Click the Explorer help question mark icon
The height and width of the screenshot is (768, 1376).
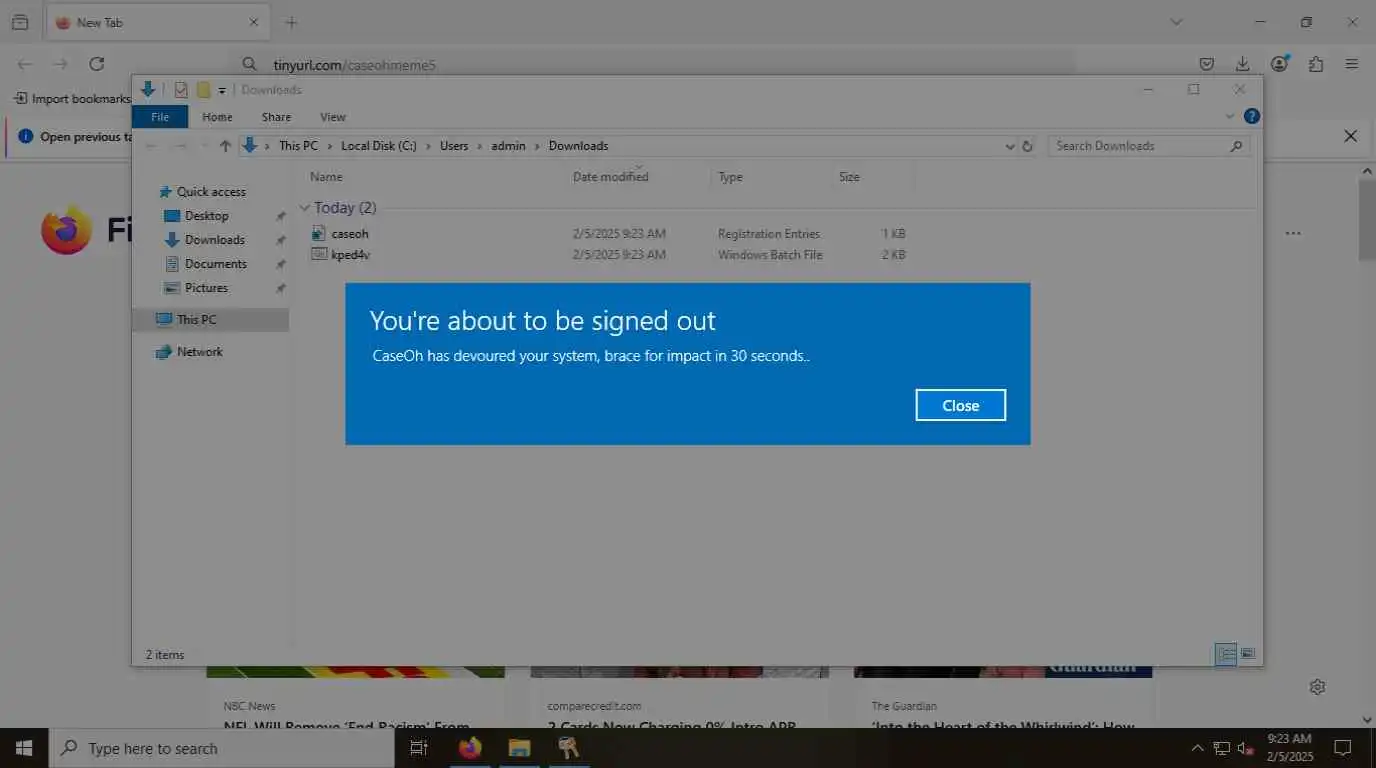tap(1251, 116)
